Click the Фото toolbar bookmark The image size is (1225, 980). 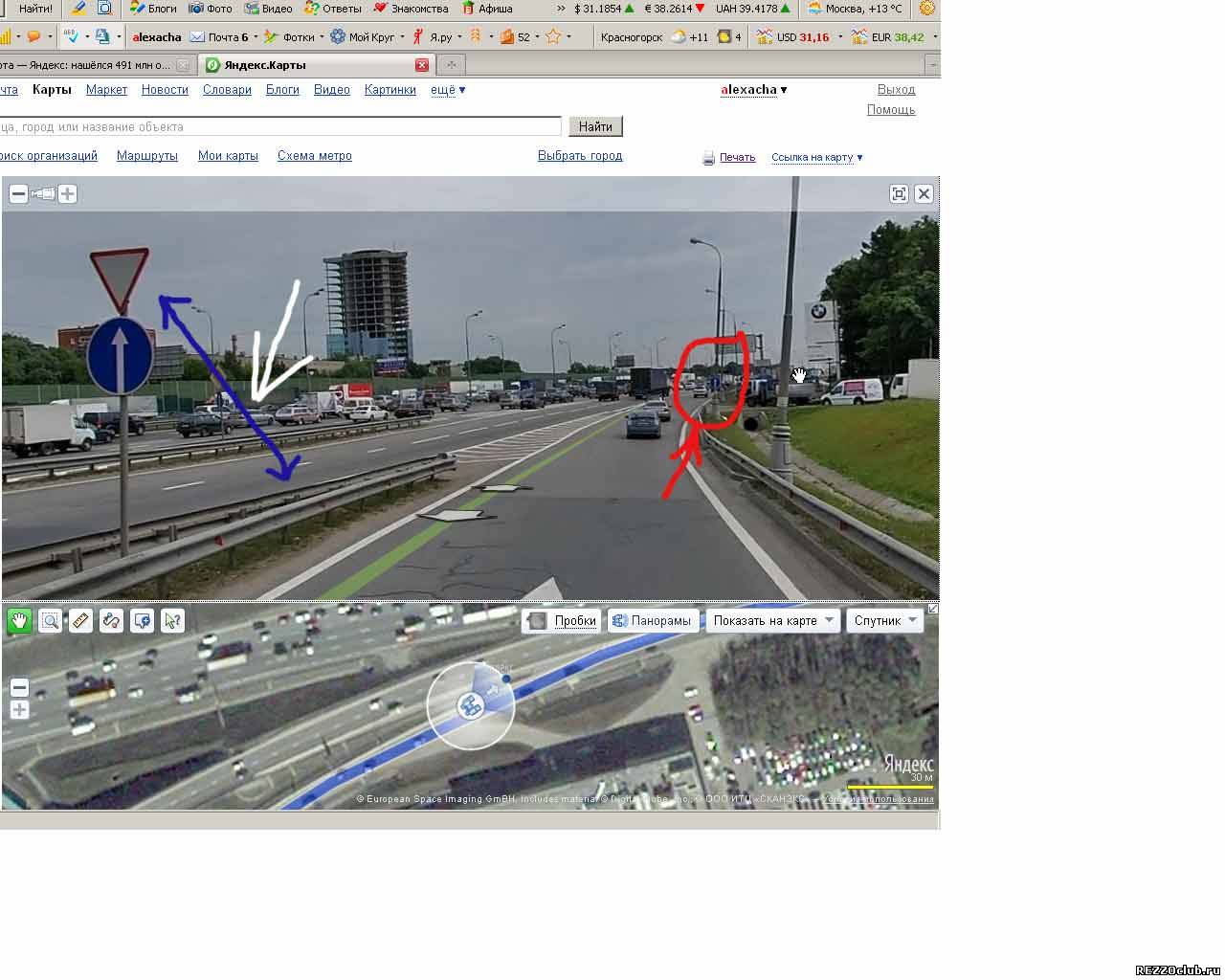(x=211, y=9)
